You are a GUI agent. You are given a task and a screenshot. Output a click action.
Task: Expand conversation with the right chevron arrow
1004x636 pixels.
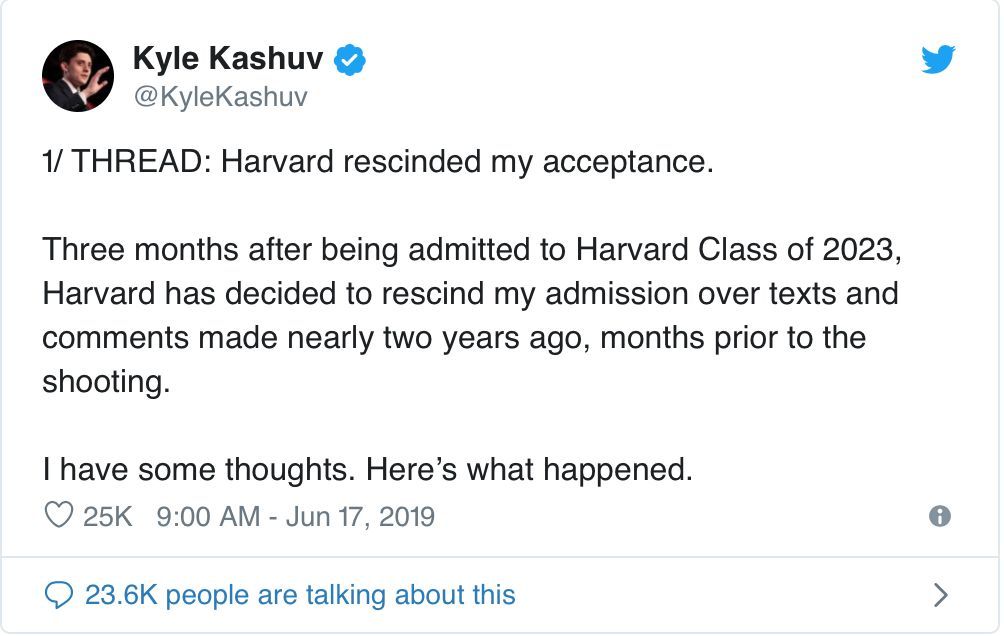tap(939, 596)
